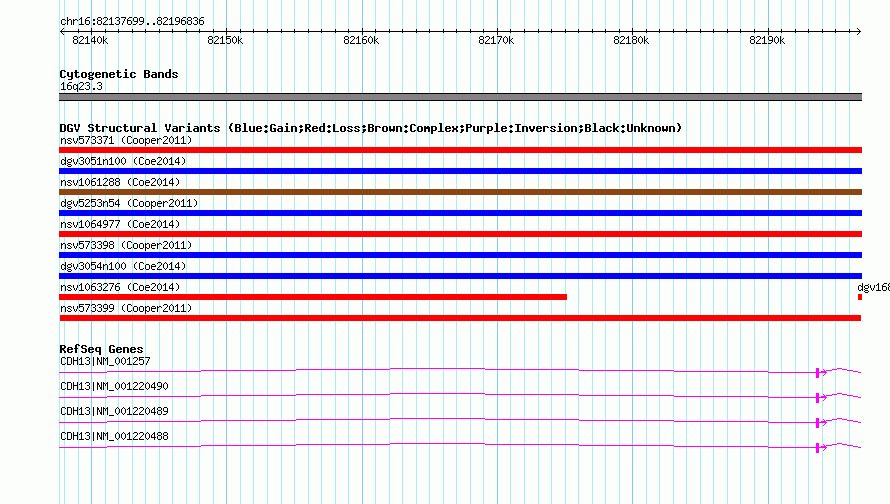Click the CDH13|NM_001220490 transcript label

point(114,387)
